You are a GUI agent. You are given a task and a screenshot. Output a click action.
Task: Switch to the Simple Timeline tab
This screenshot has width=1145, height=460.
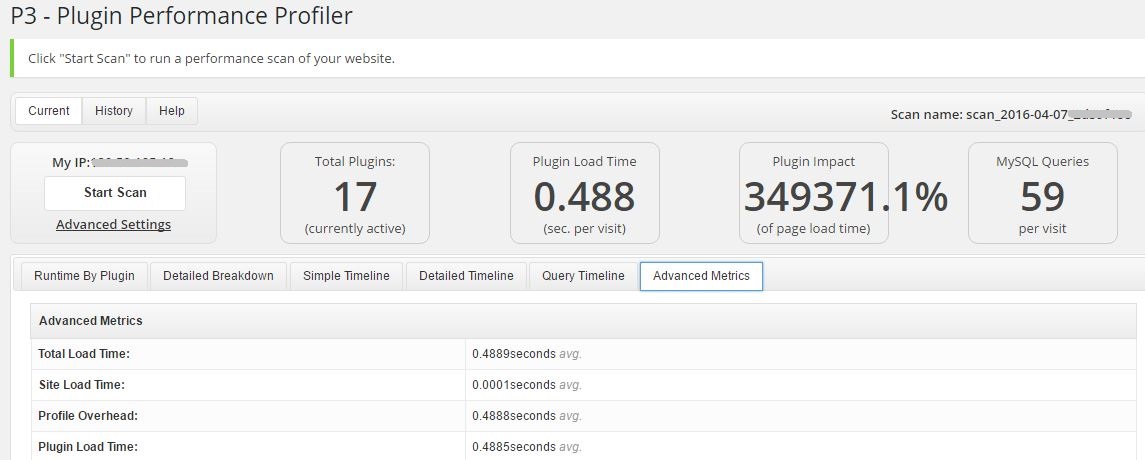point(346,276)
